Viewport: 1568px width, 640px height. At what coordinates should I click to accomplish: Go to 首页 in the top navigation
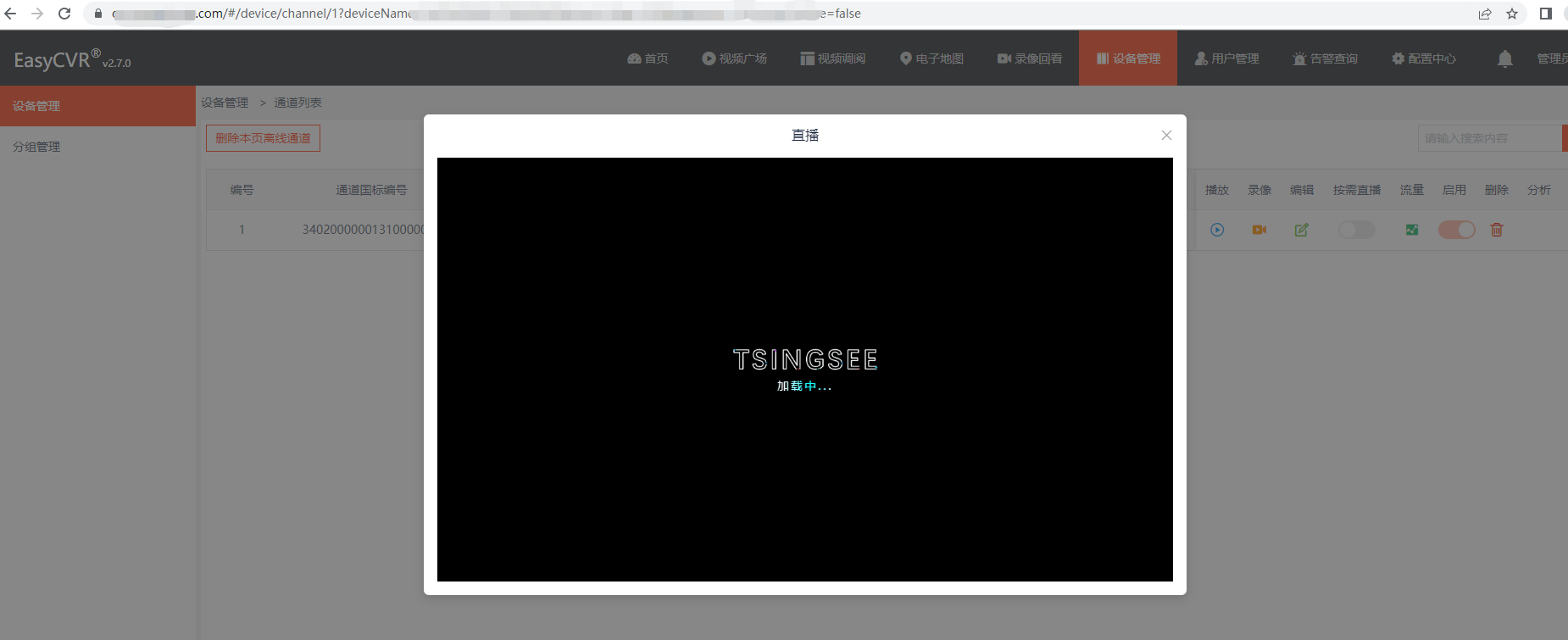(x=648, y=58)
